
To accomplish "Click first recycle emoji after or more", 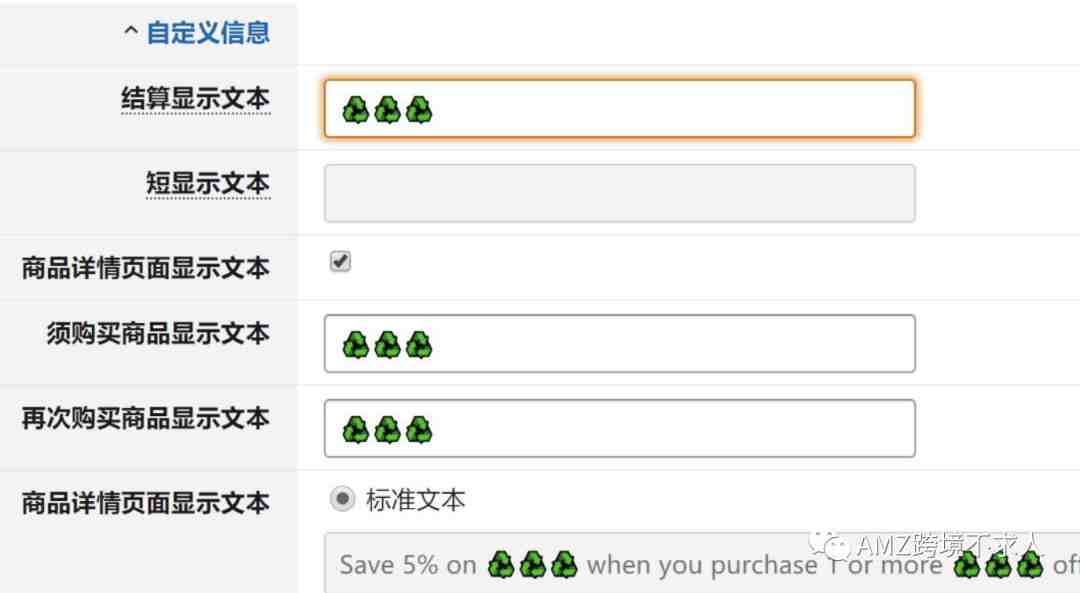I will pyautogui.click(x=966, y=565).
